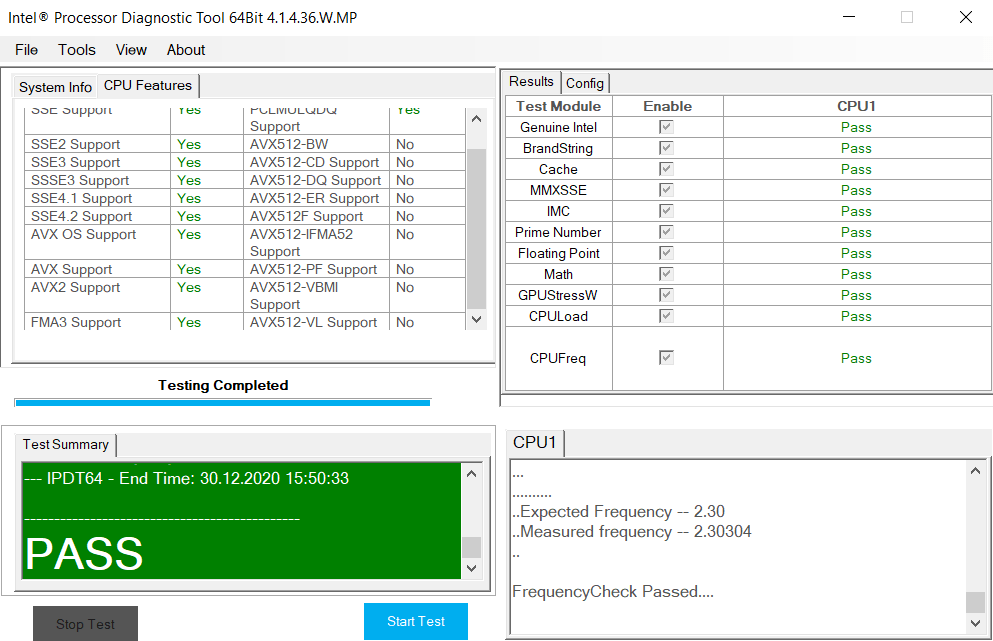Click the AVX512-VL Support cell
Image resolution: width=993 pixels, height=641 pixels.
[316, 322]
